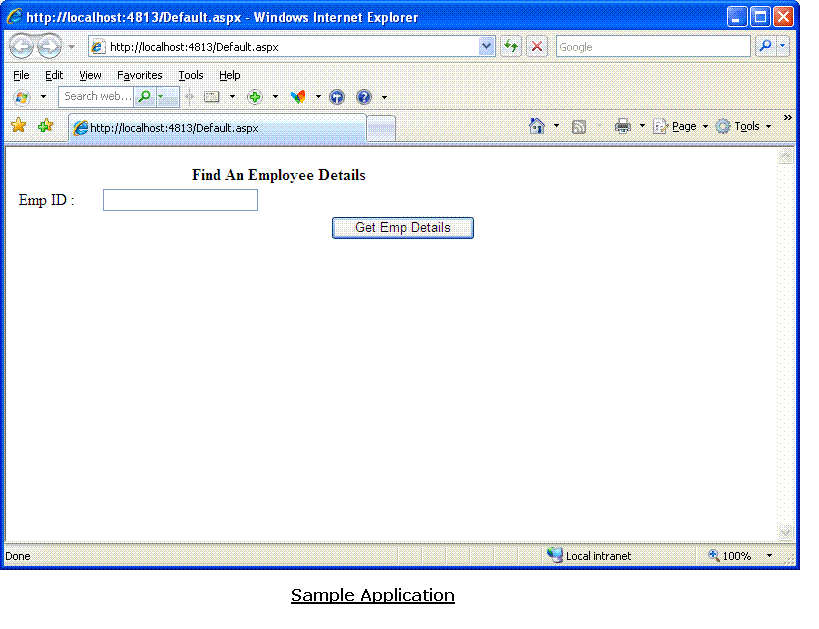The image size is (819, 629).
Task: Click the "Find An Employee Details" heading
Action: [x=278, y=175]
